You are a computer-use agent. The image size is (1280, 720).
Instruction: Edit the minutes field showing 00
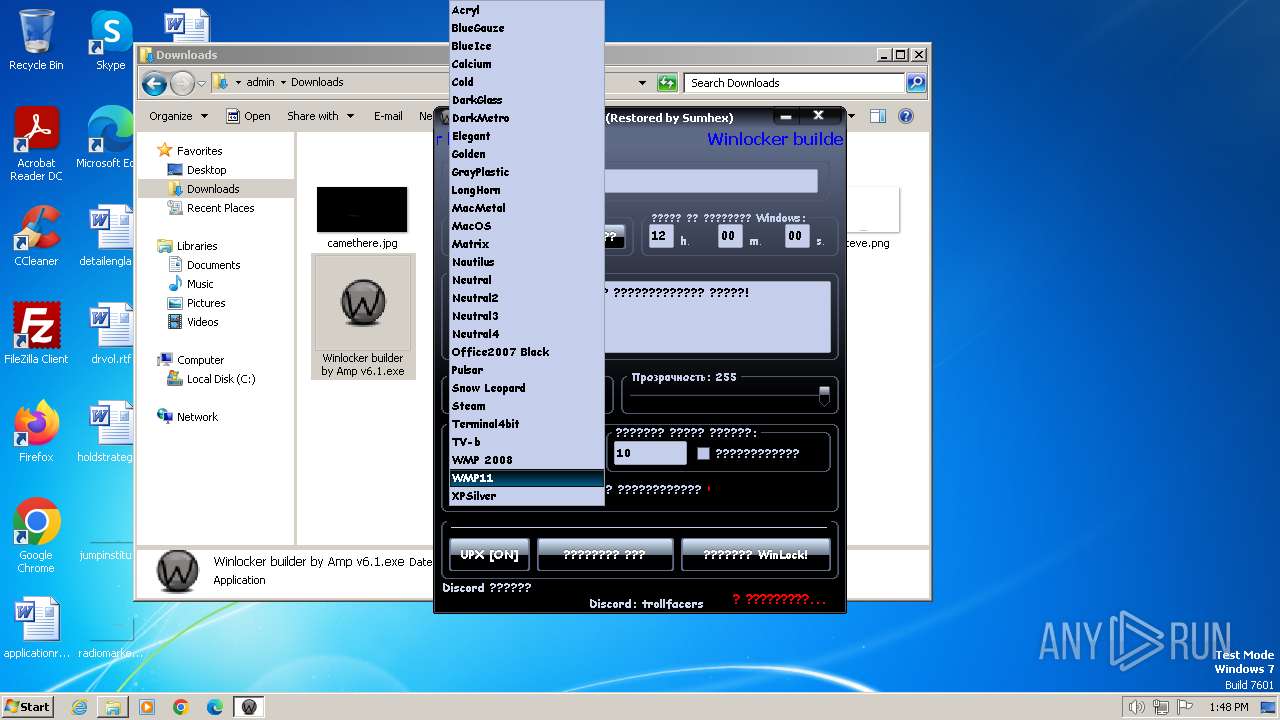click(729, 236)
